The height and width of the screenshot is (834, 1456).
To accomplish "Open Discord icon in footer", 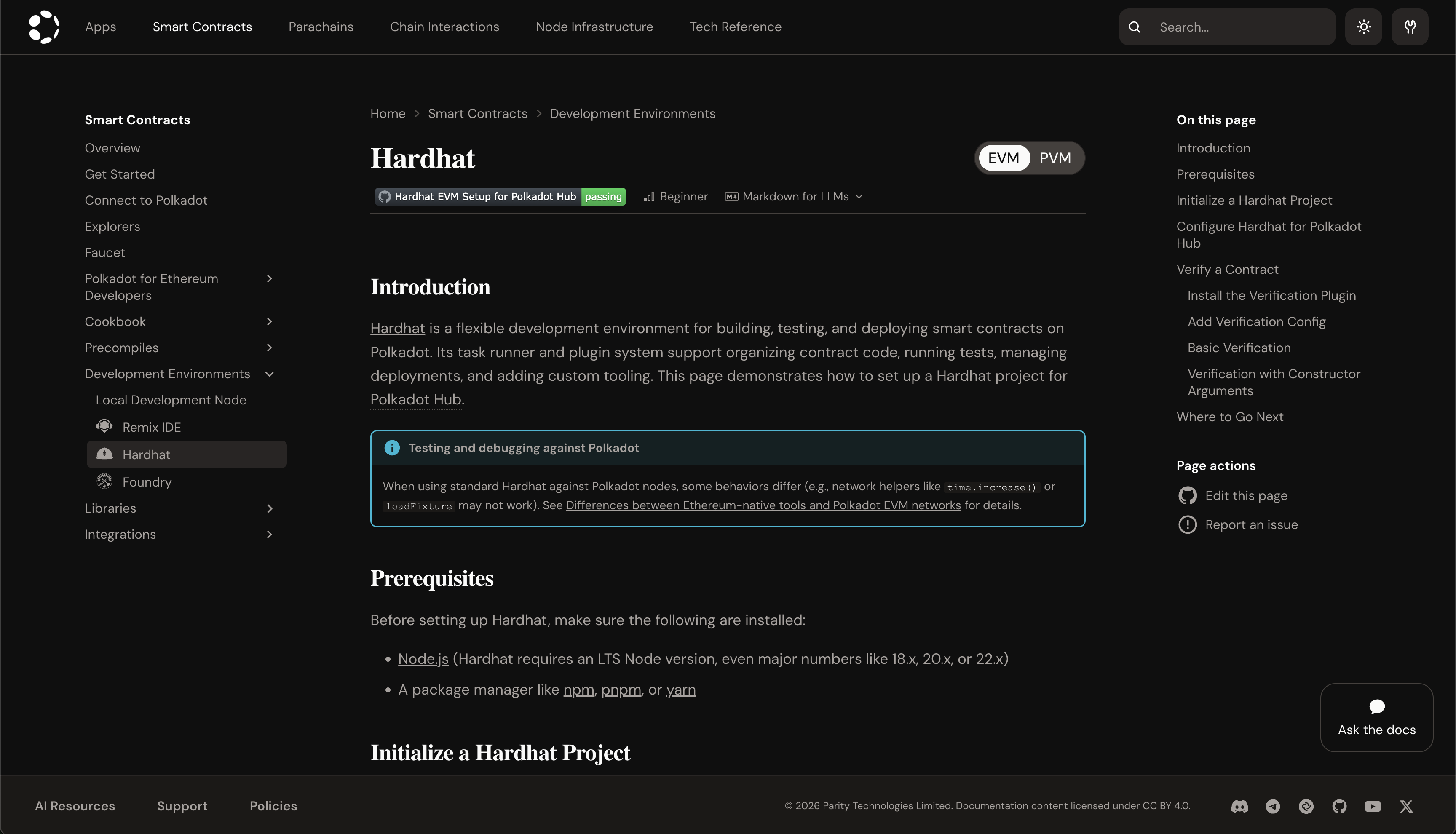I will 1239,807.
